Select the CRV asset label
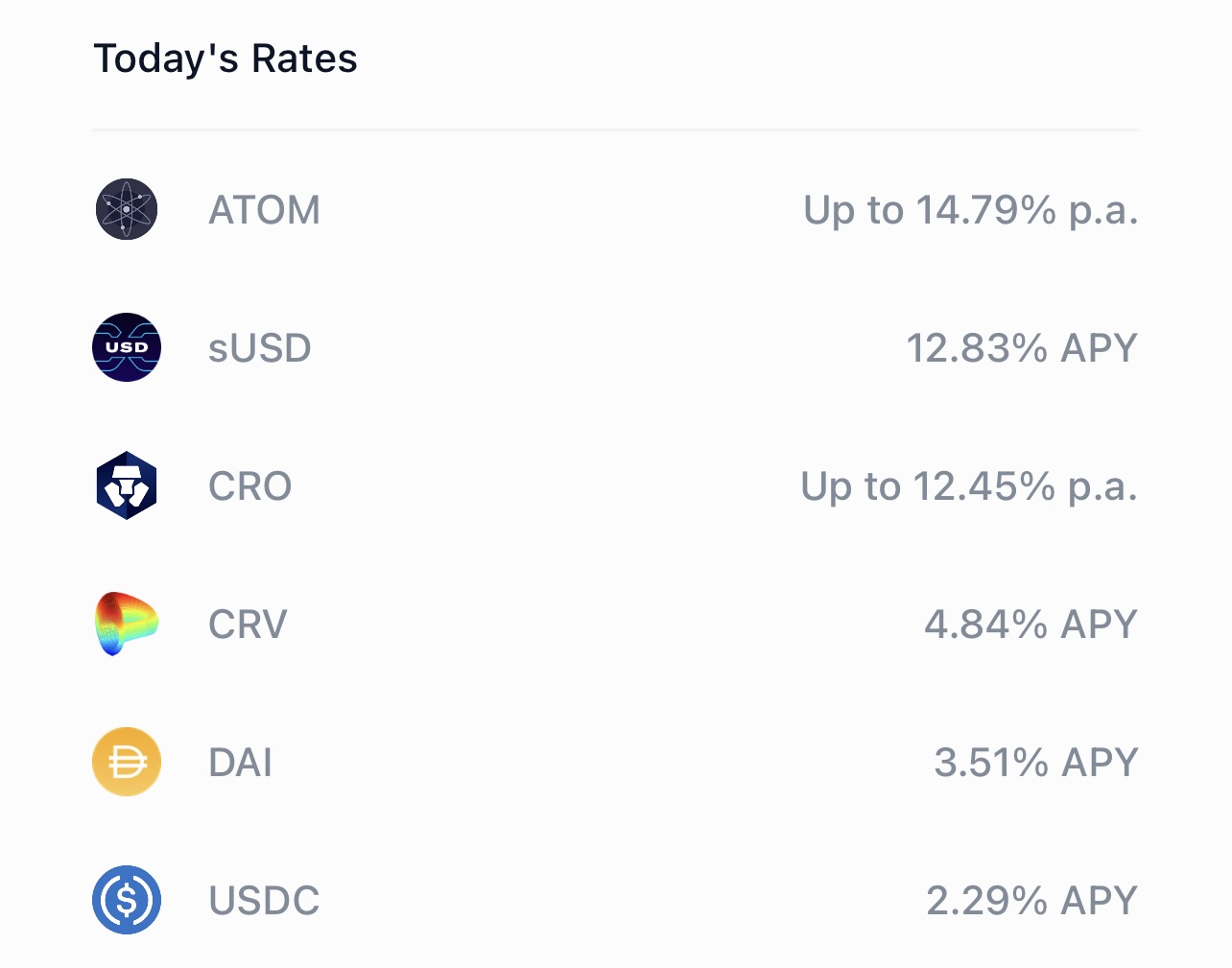This screenshot has width=1232, height=968. 248,625
